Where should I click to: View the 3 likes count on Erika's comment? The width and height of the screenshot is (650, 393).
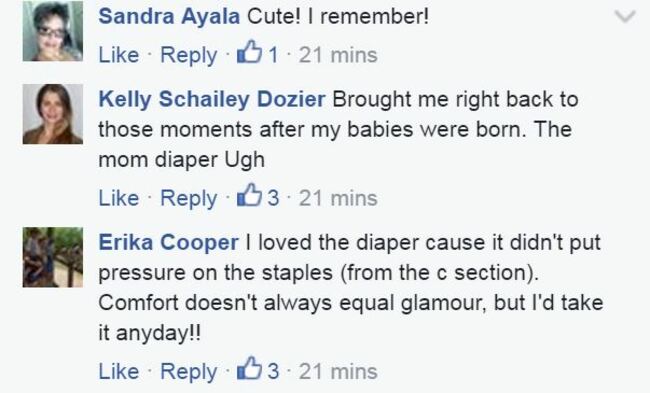point(273,371)
